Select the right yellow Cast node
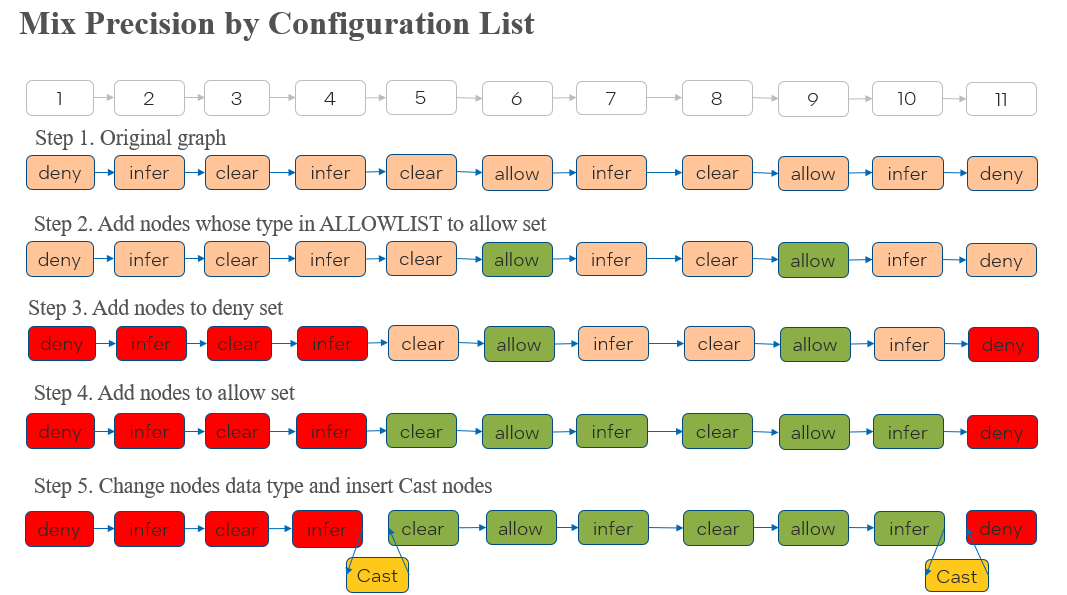The height and width of the screenshot is (595, 1067). click(957, 576)
